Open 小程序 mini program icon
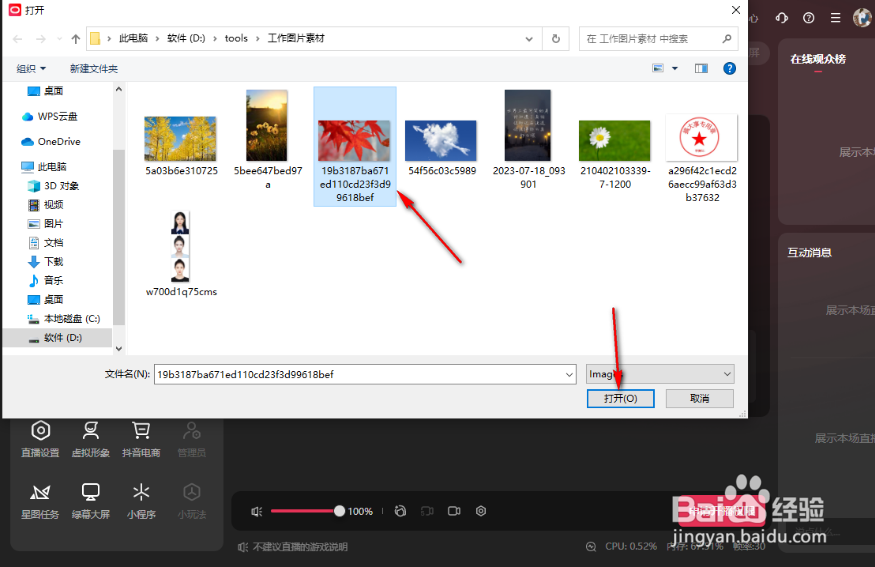Viewport: 875px width, 567px height. [x=141, y=501]
